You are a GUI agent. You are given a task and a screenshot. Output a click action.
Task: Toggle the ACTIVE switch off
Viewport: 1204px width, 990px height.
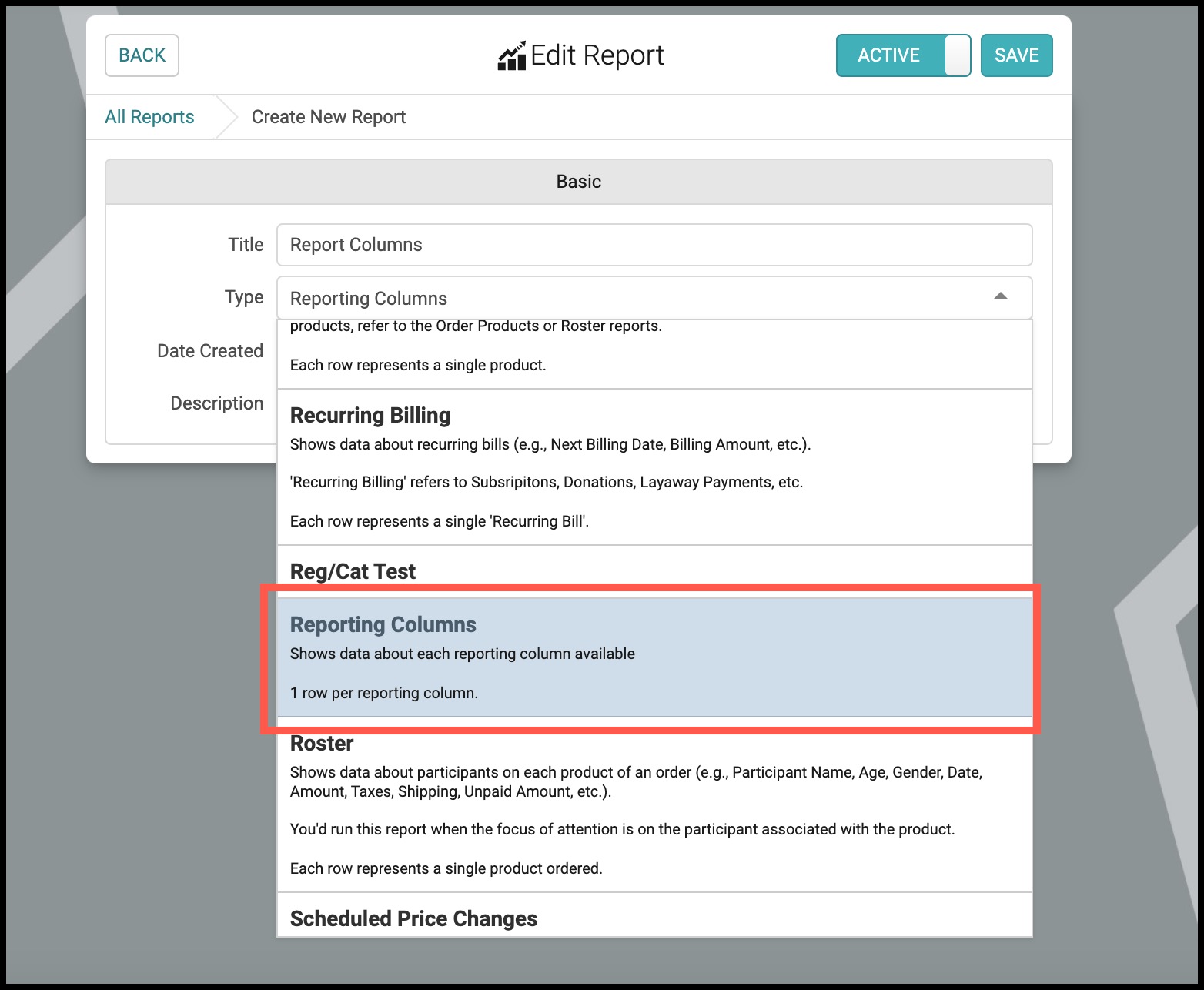tap(903, 55)
